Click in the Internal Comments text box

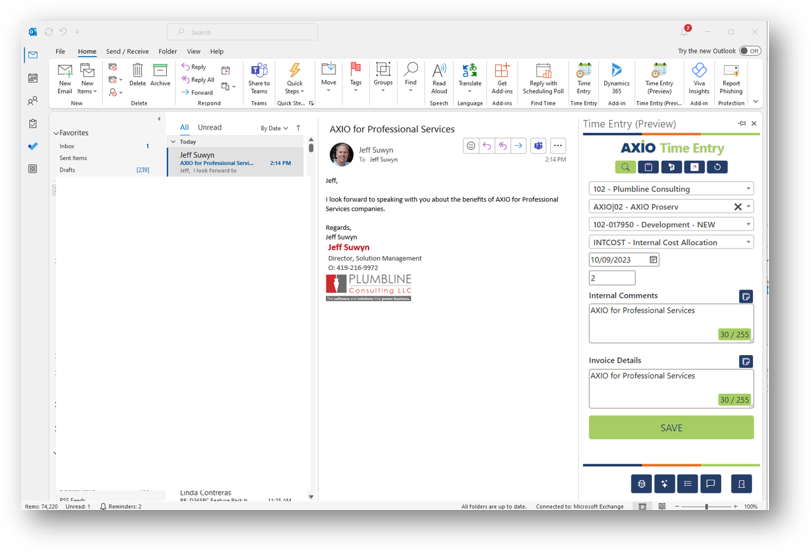pyautogui.click(x=671, y=323)
